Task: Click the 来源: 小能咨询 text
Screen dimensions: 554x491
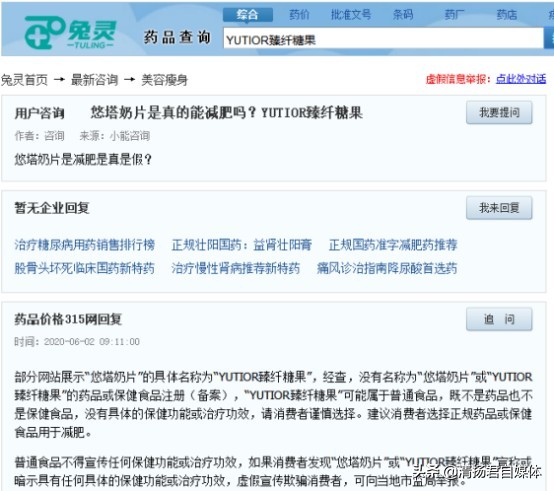Action: pyautogui.click(x=115, y=136)
